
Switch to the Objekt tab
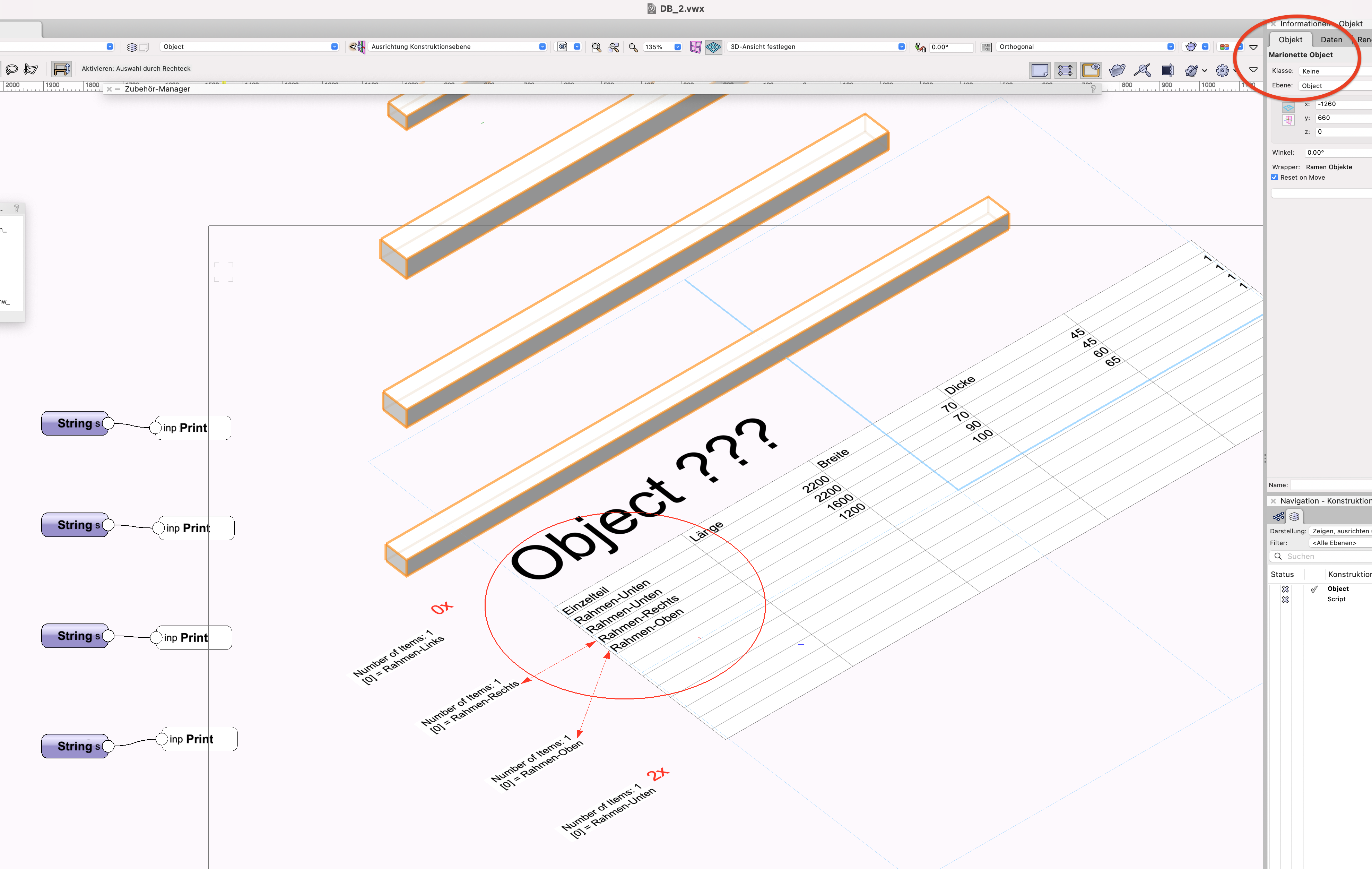[x=1290, y=39]
